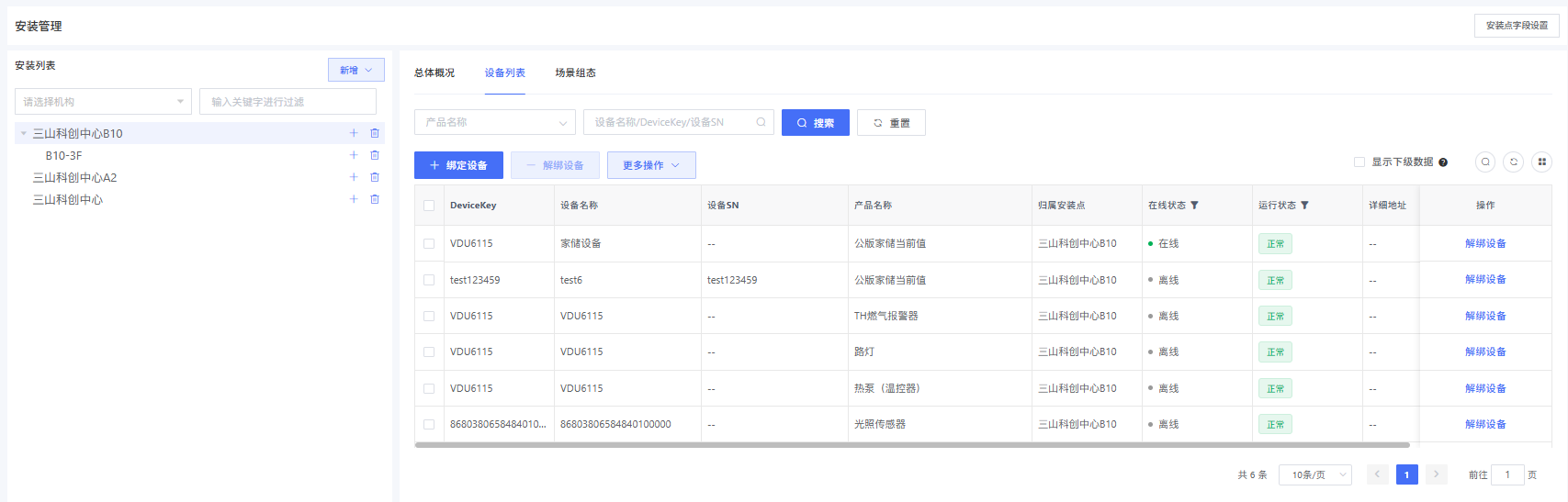Open the column settings grid icon
Screen dimensions: 1568x502
pyautogui.click(x=1542, y=162)
